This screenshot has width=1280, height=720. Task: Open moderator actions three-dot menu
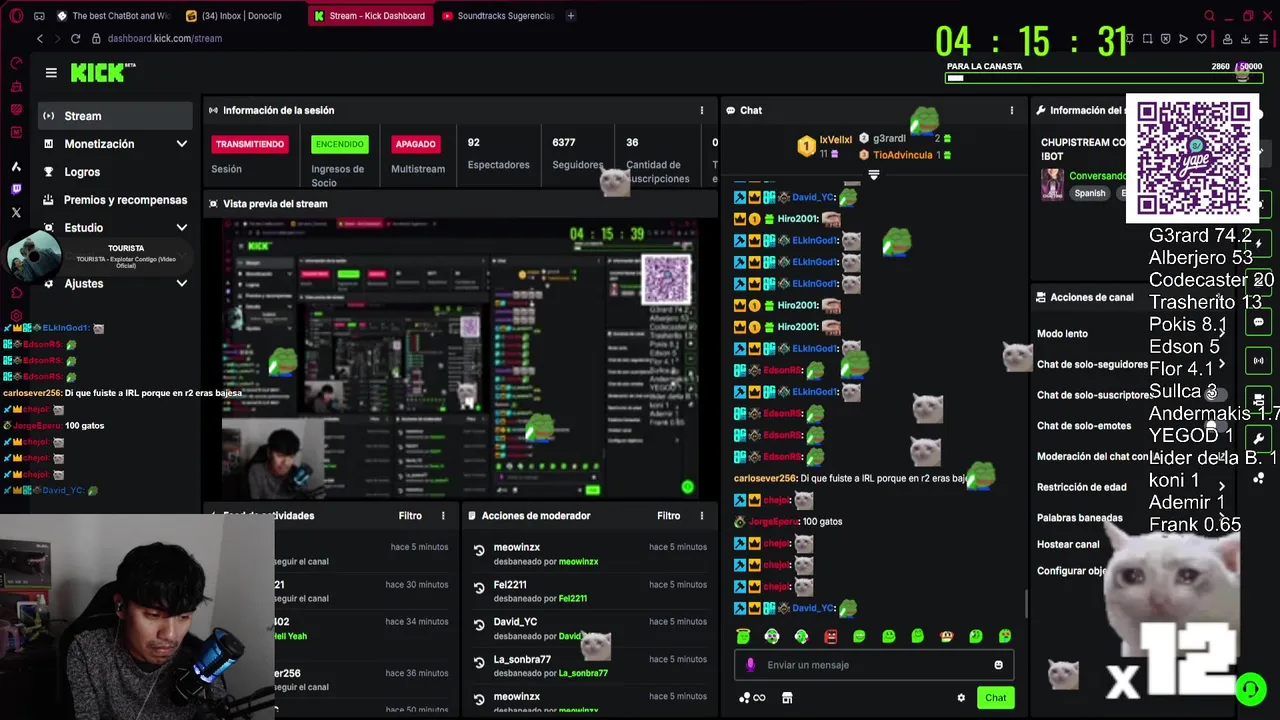click(x=701, y=516)
